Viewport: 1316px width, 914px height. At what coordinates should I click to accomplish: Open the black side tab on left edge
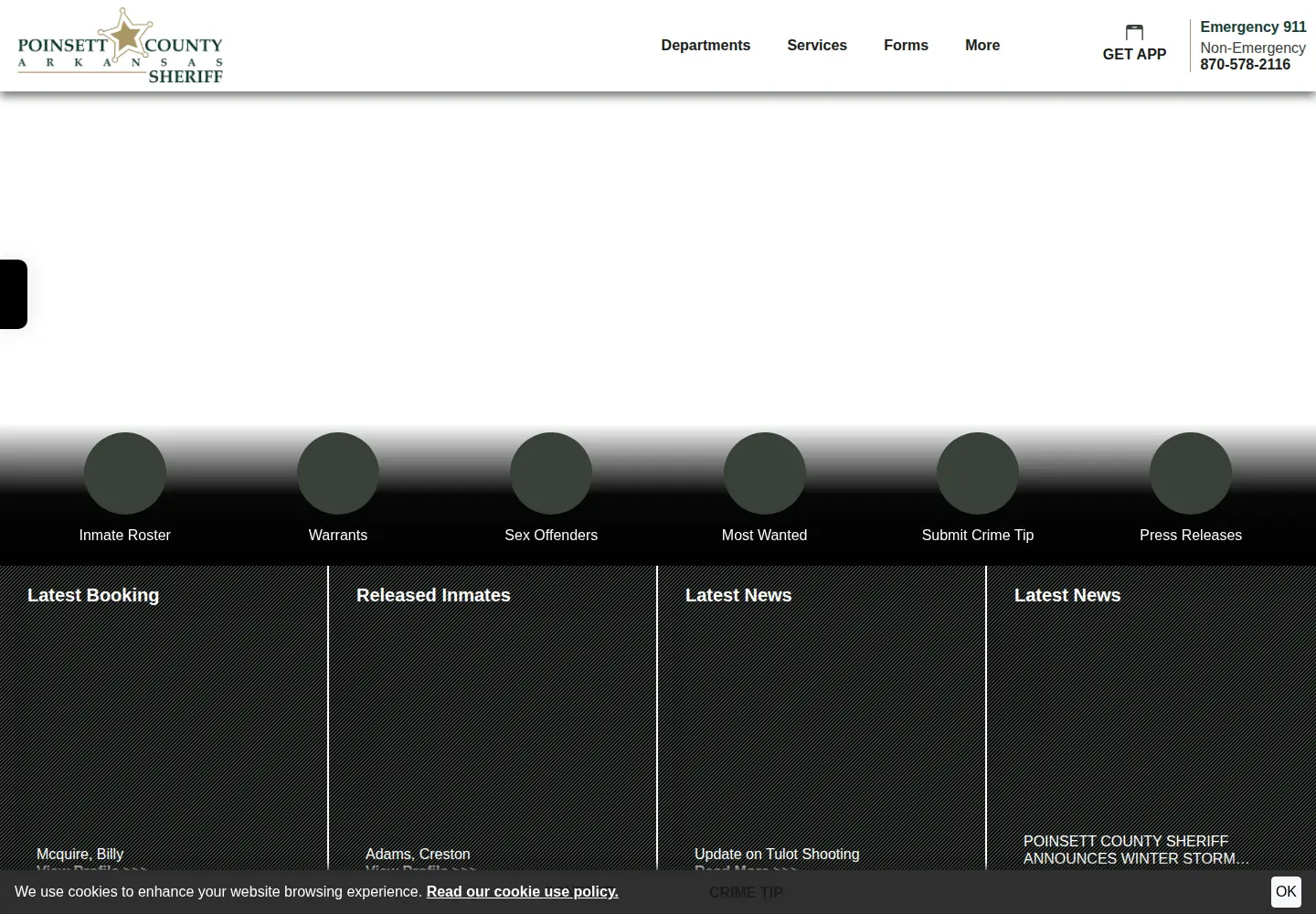tap(14, 294)
